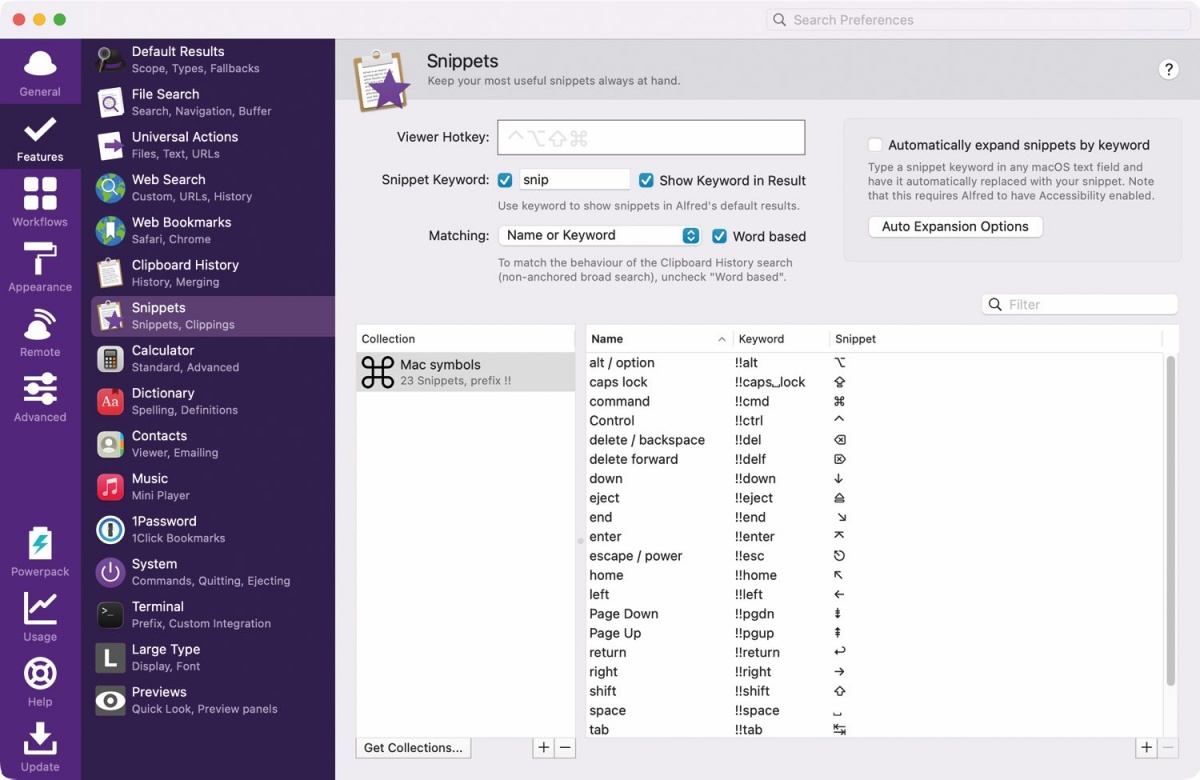Viewport: 1200px width, 780px height.
Task: Select System commands feature
Action: tap(213, 572)
